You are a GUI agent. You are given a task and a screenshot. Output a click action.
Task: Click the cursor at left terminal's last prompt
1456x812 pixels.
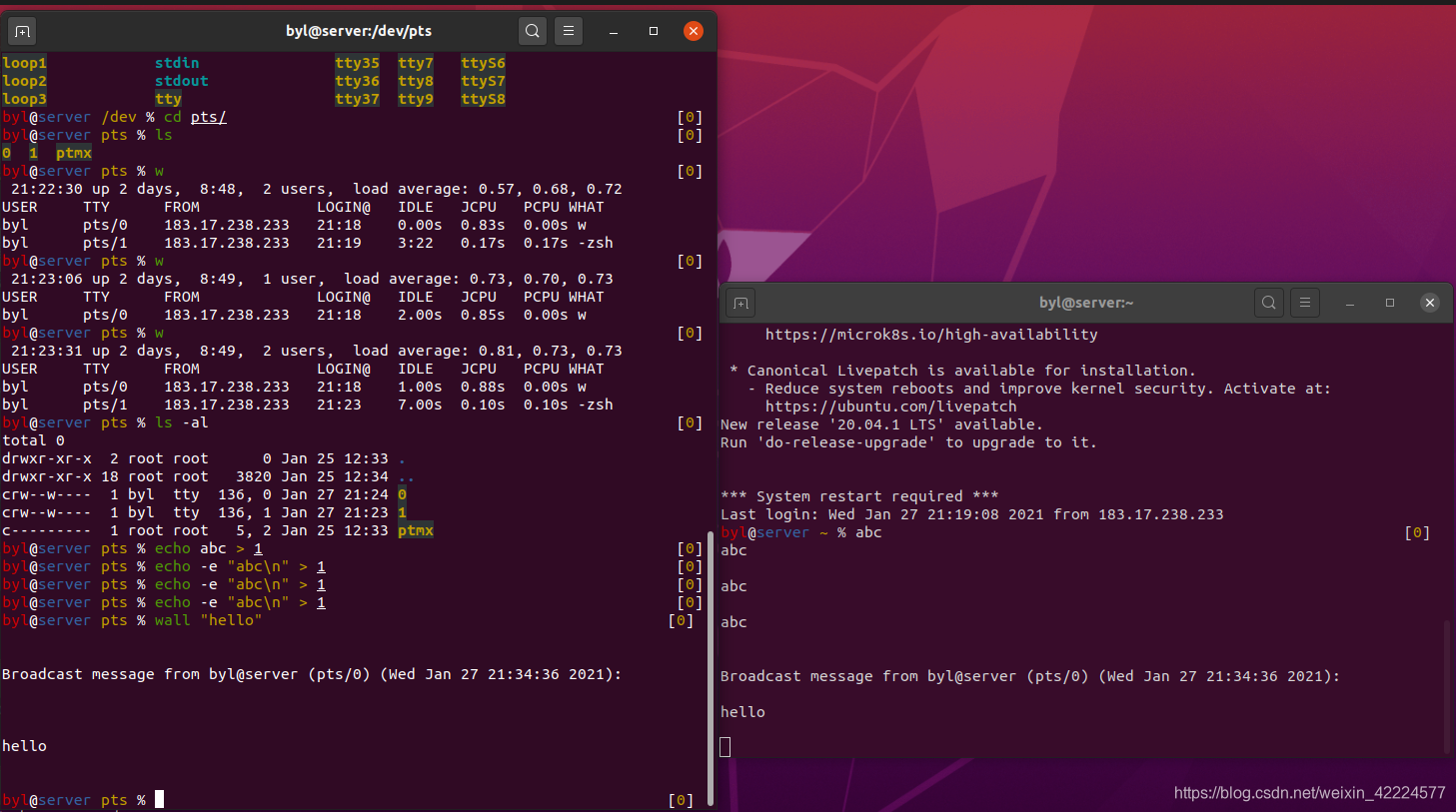159,799
